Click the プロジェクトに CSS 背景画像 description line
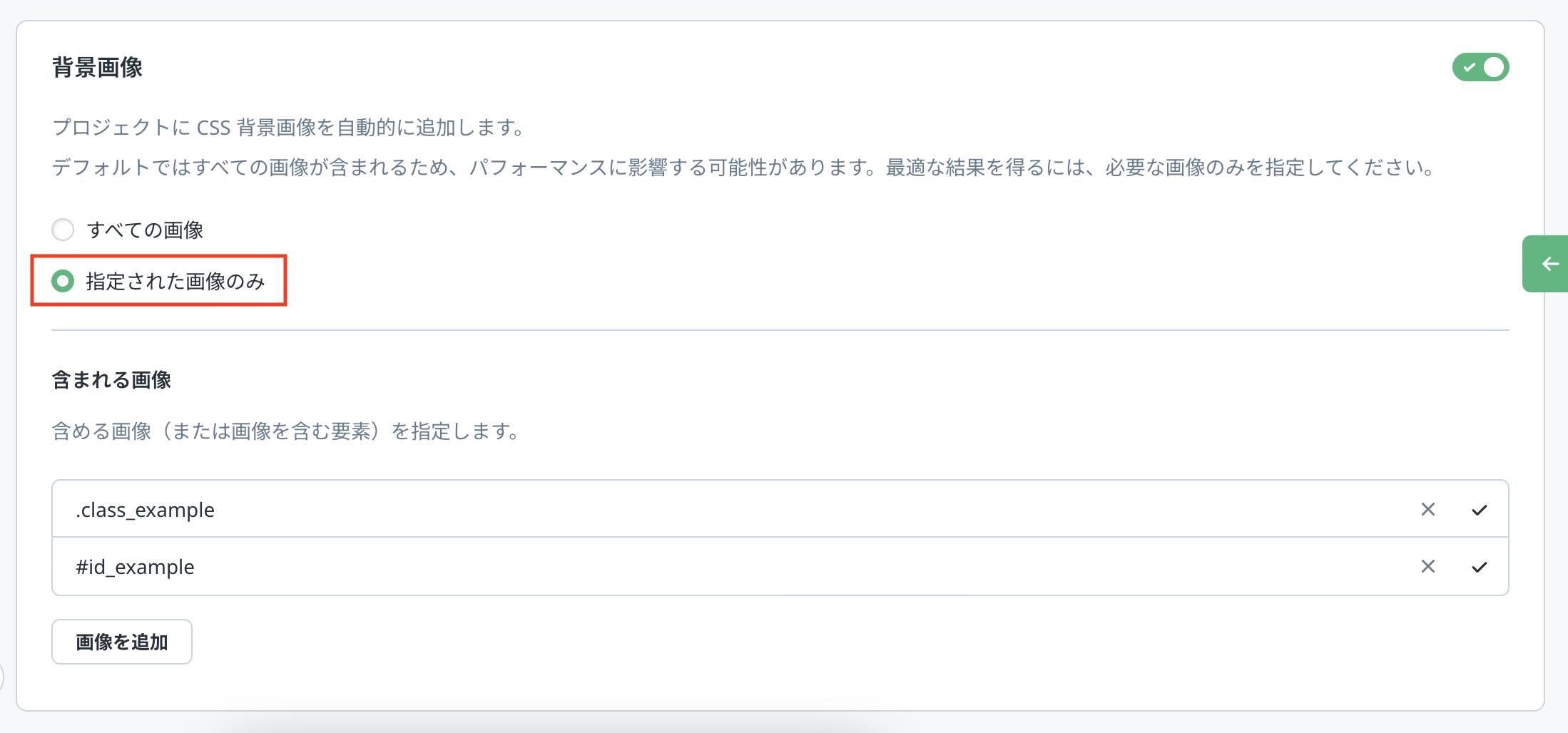 click(289, 128)
